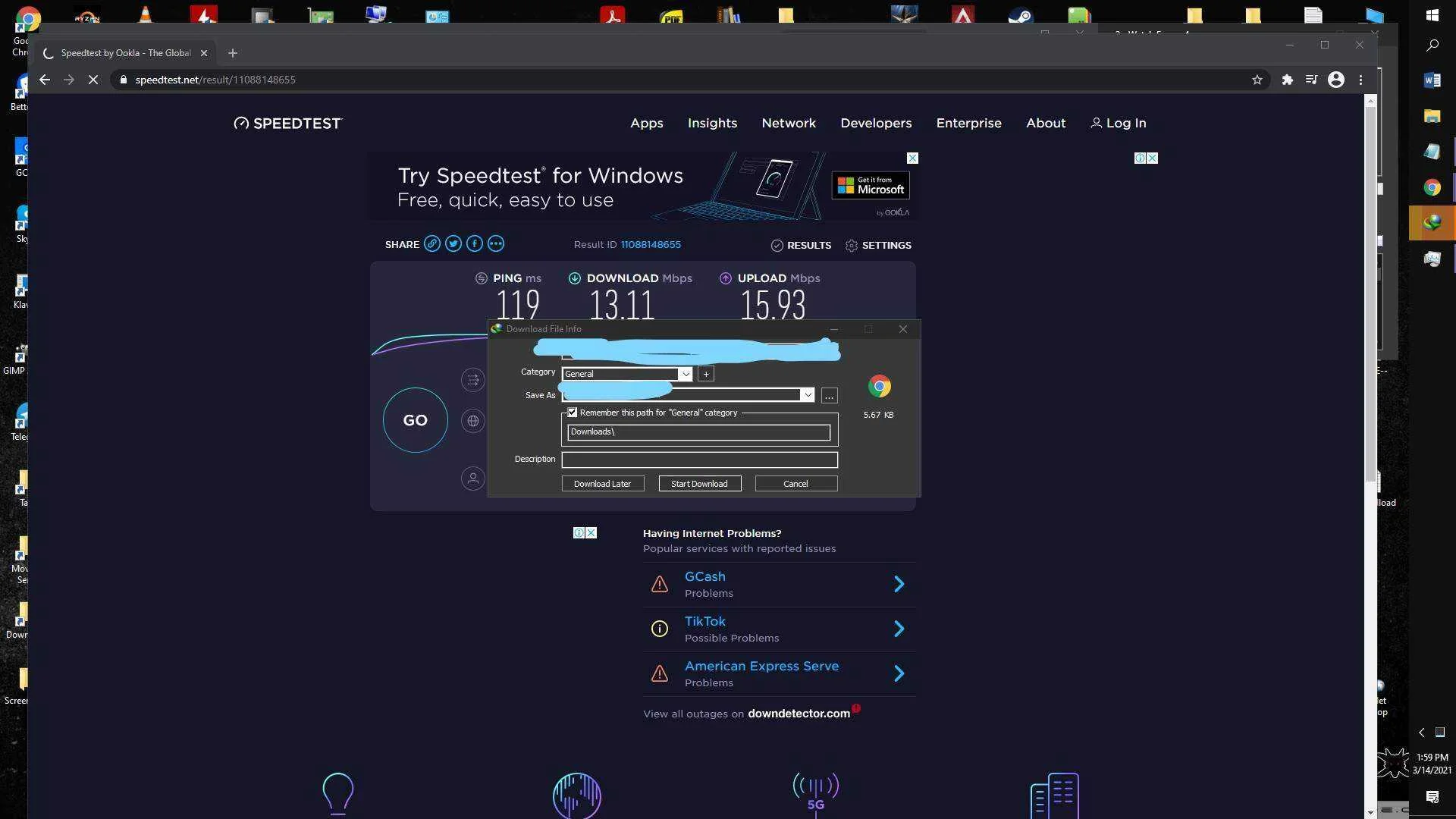Open the Chrome extensions puzzle icon
The width and height of the screenshot is (1456, 819).
(1287, 80)
